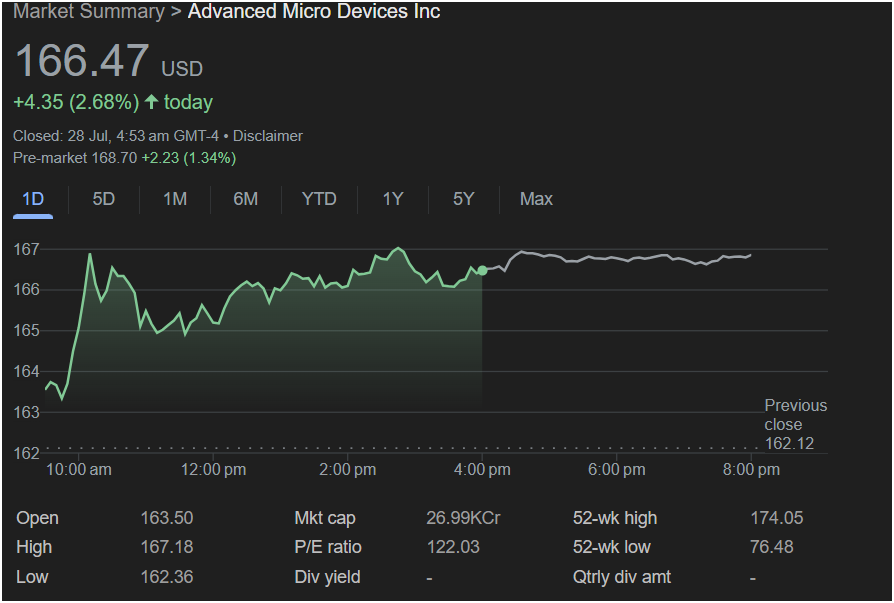Click the 164 y-axis price label
The width and height of the screenshot is (894, 603).
[27, 372]
